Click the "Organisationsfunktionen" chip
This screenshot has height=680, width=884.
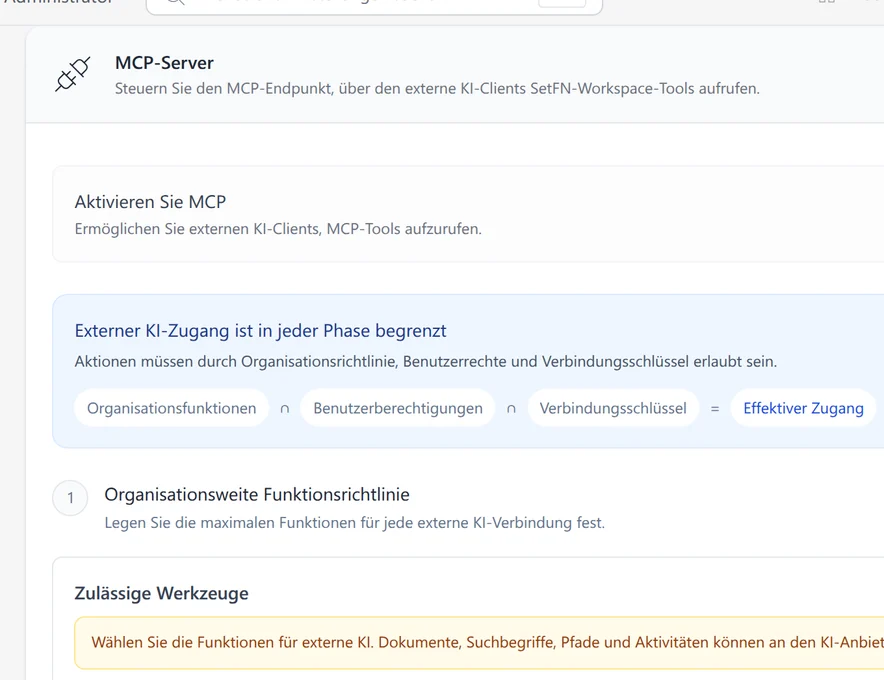click(x=171, y=408)
